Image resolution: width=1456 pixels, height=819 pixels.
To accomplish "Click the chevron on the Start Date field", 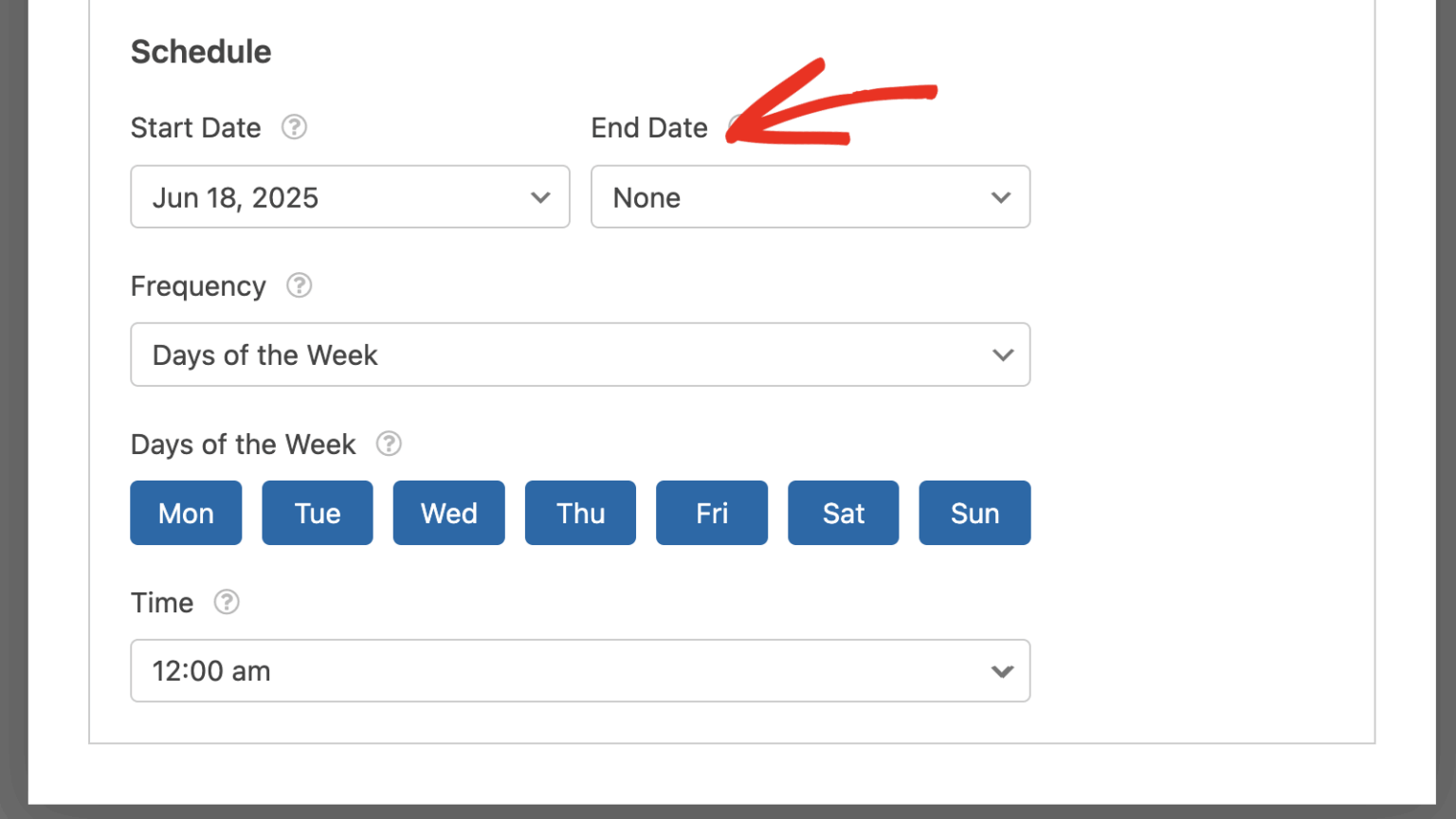I will (540, 197).
